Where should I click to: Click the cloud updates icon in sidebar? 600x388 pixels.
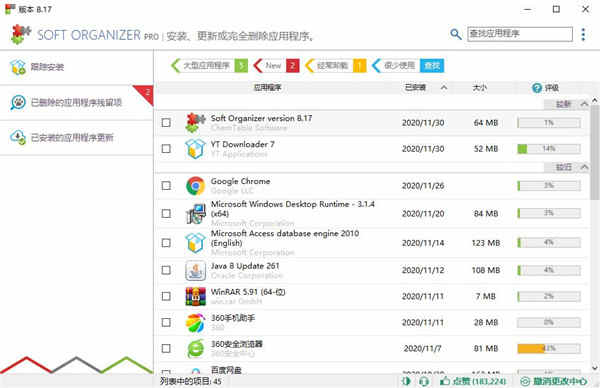tap(18, 137)
